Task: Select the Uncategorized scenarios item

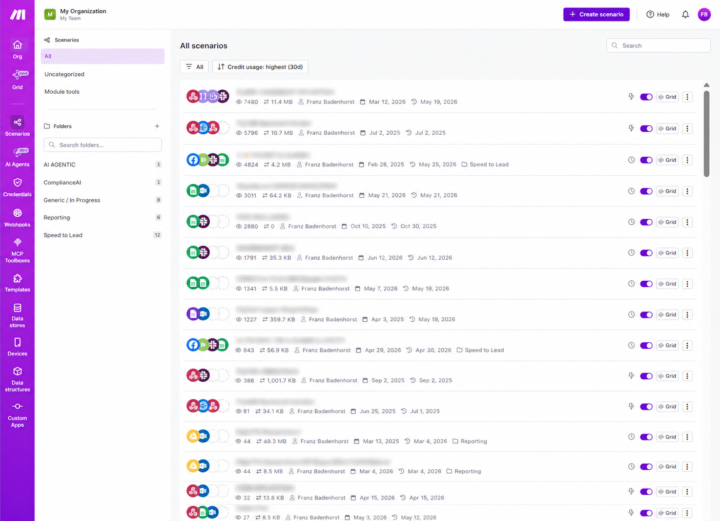Action: [x=64, y=74]
